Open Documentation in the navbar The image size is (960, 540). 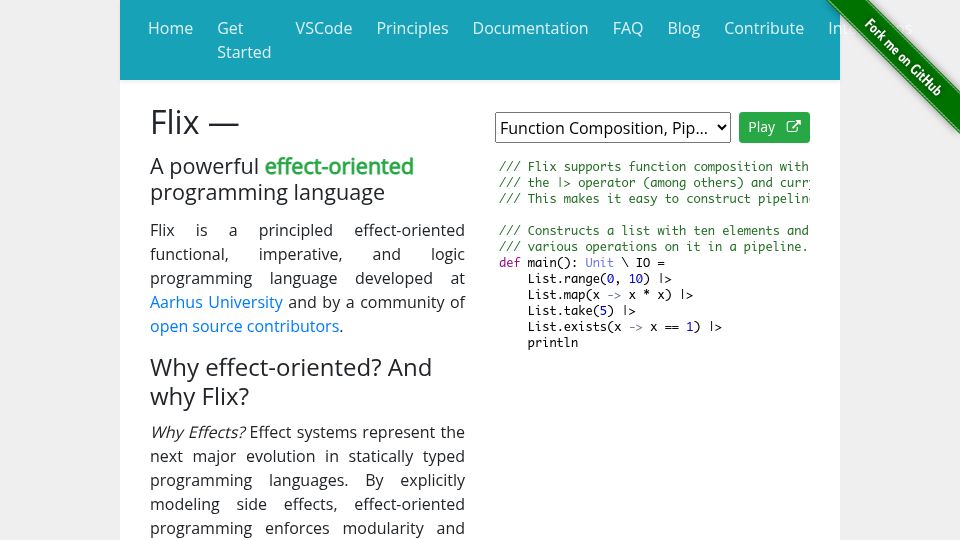[x=530, y=28]
